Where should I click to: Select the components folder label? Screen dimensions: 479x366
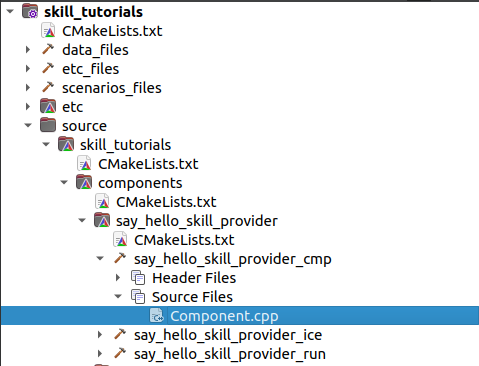tap(140, 183)
